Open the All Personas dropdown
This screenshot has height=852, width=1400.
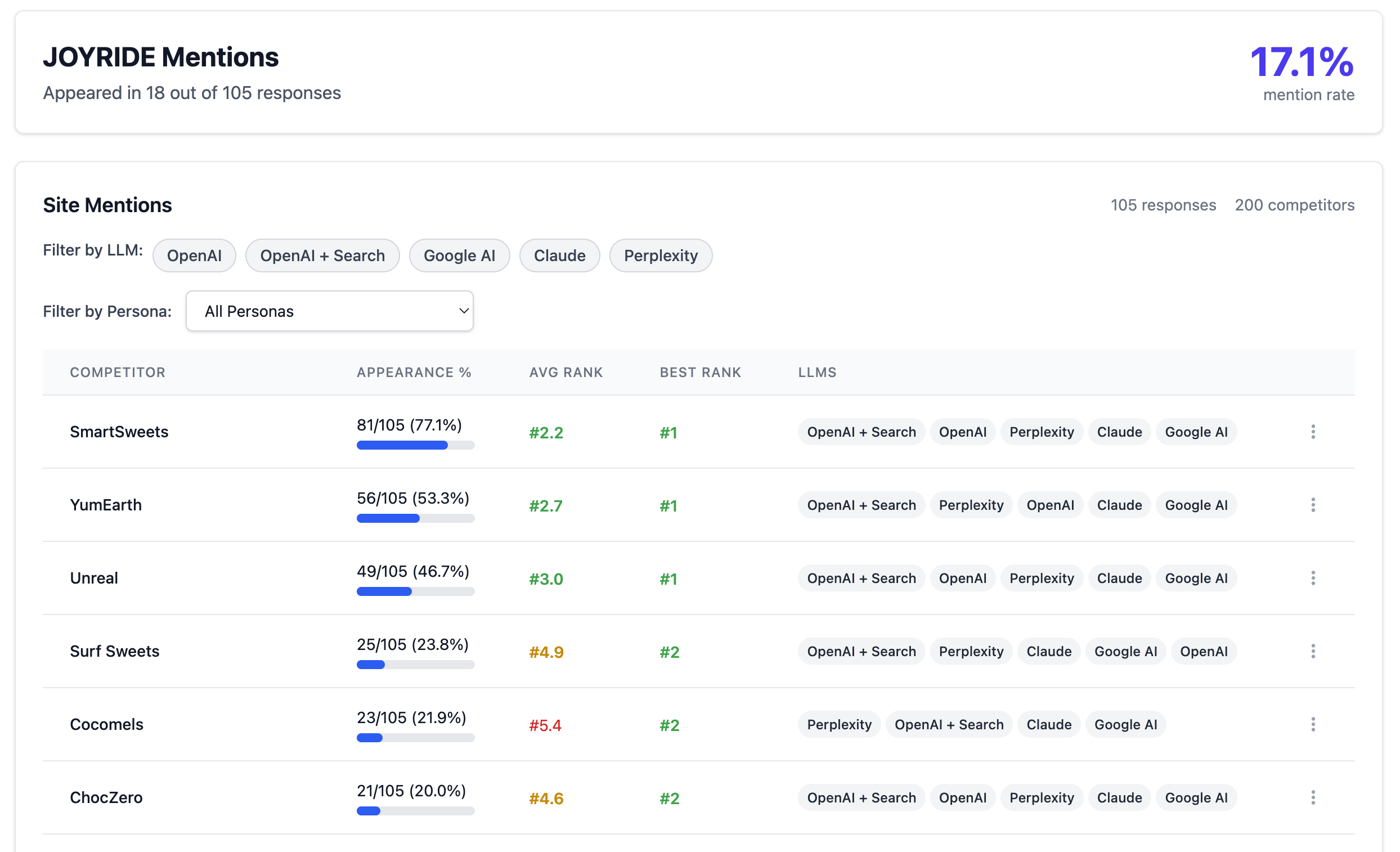330,311
